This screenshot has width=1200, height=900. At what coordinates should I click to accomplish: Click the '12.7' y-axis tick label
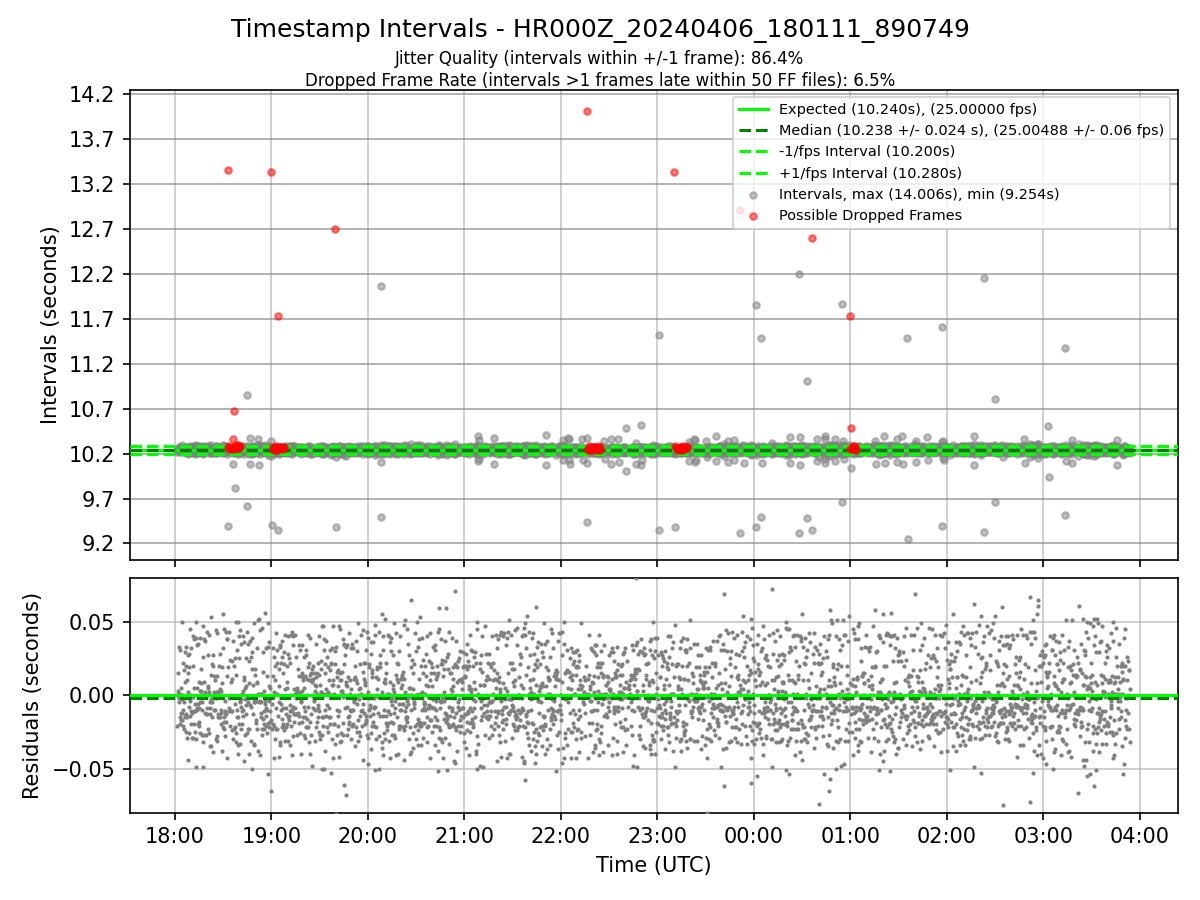[94, 229]
